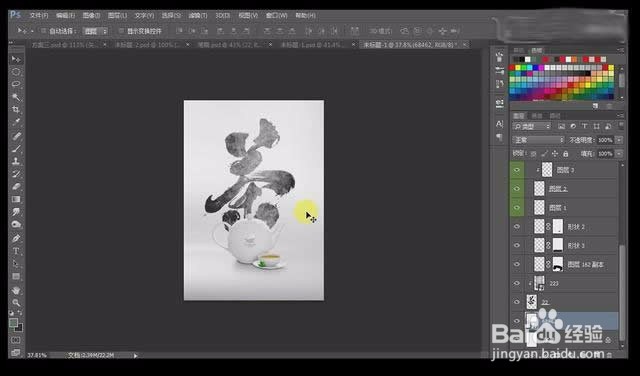
Task: Select the Brush tool
Action: pos(16,149)
